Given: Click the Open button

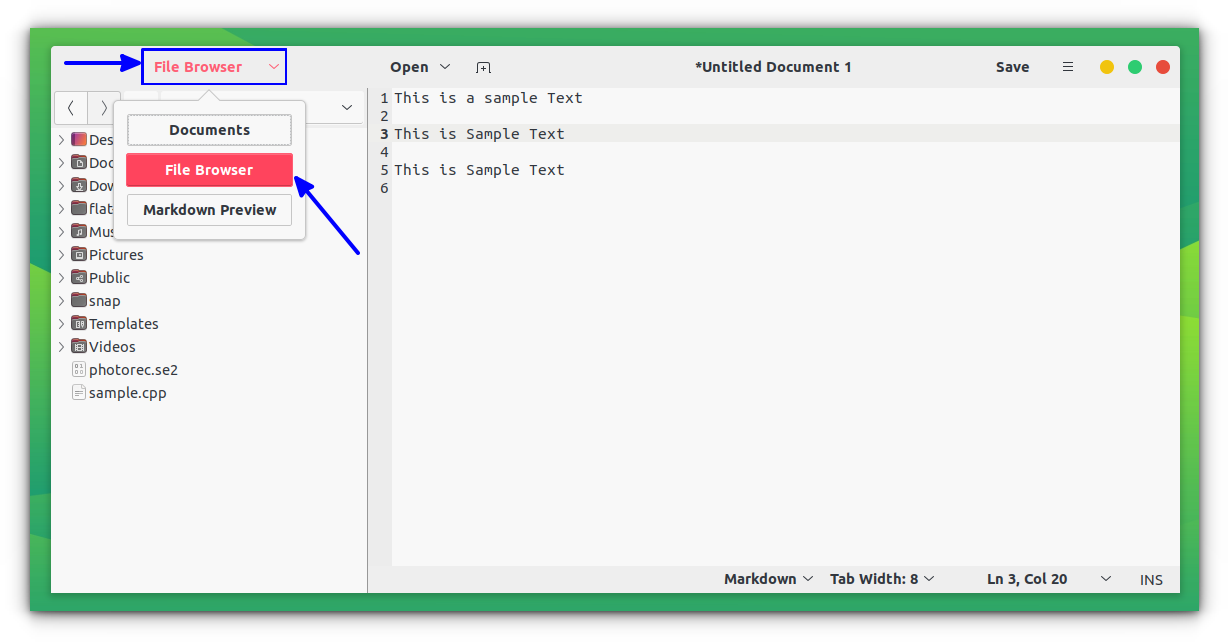Looking at the screenshot, I should pos(409,66).
